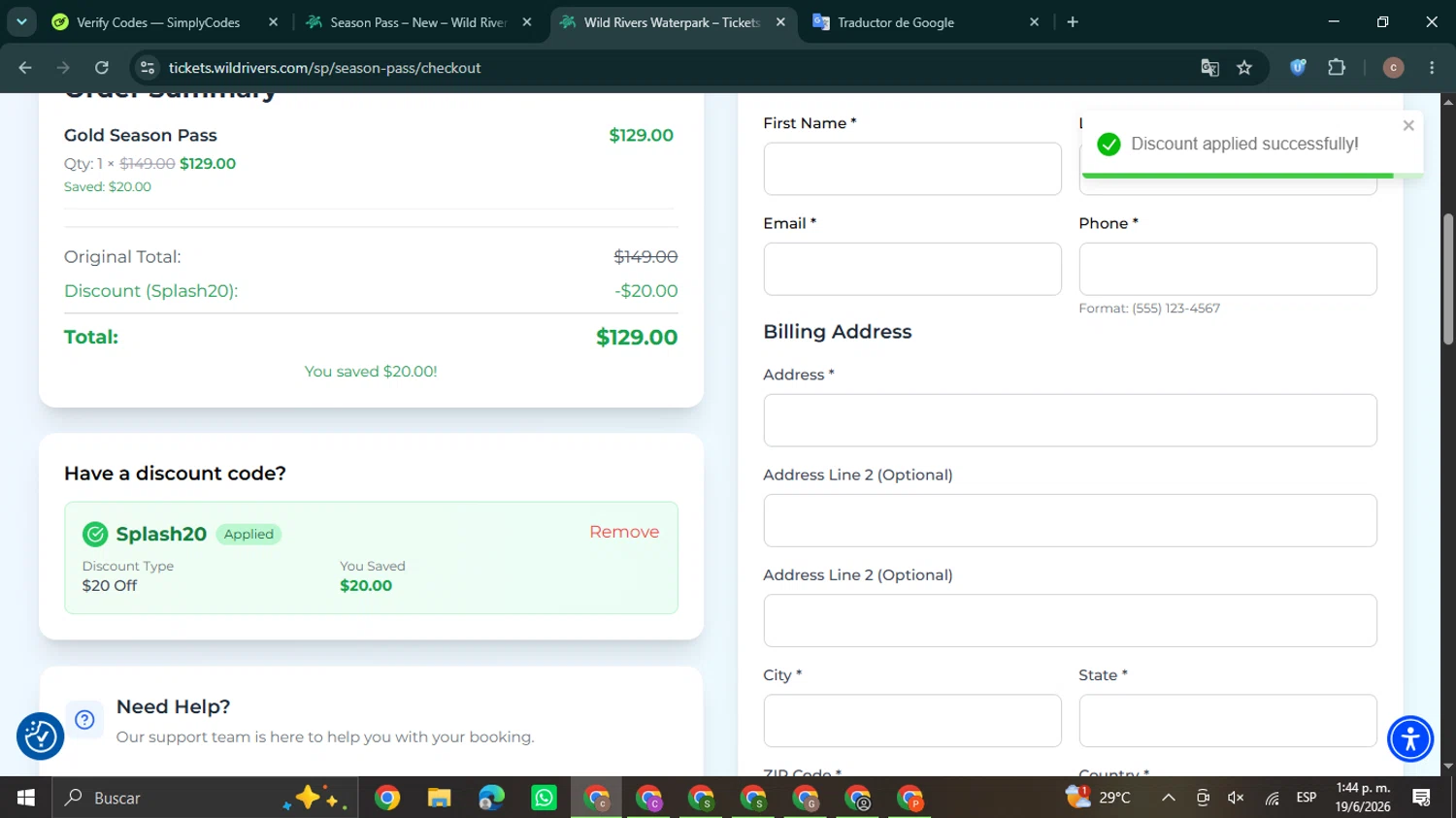Select the Wild Rivers Waterpark – Tickets tab
1456x818 pixels.
pyautogui.click(x=673, y=22)
